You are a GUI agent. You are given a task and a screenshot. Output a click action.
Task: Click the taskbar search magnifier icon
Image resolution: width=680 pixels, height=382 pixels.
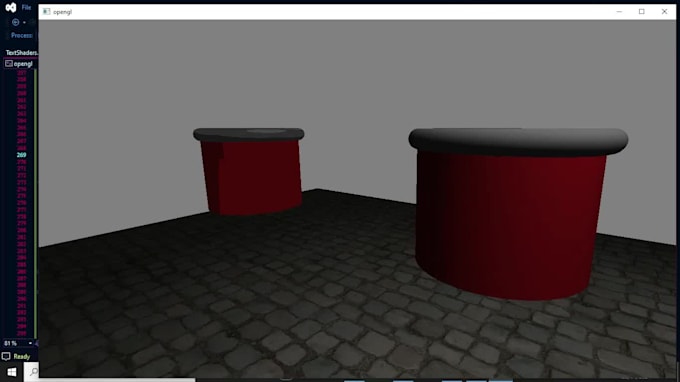33,372
